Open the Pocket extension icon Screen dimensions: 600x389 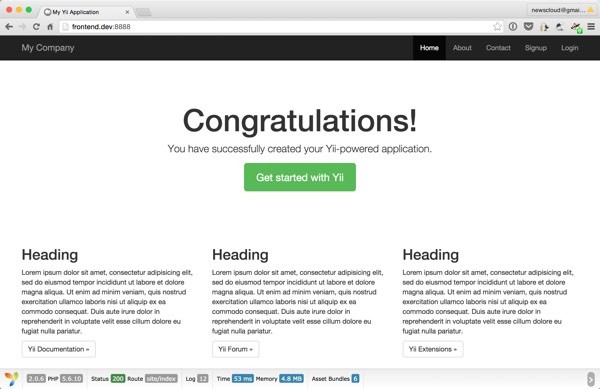(528, 26)
